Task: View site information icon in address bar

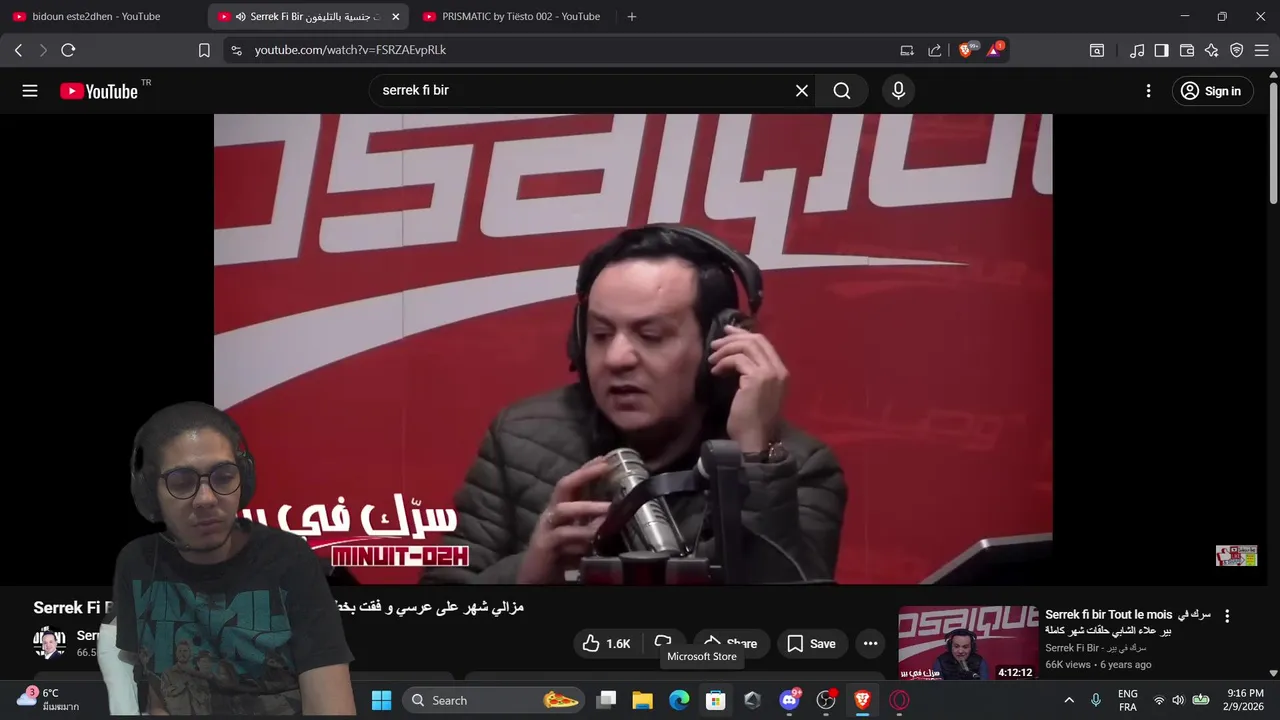Action: [236, 50]
